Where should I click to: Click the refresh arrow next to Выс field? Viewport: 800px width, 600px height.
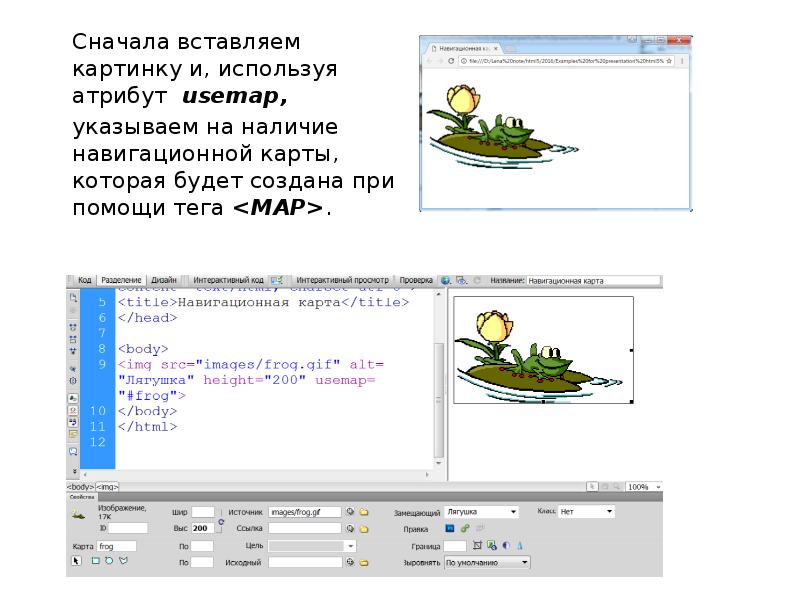point(222,521)
